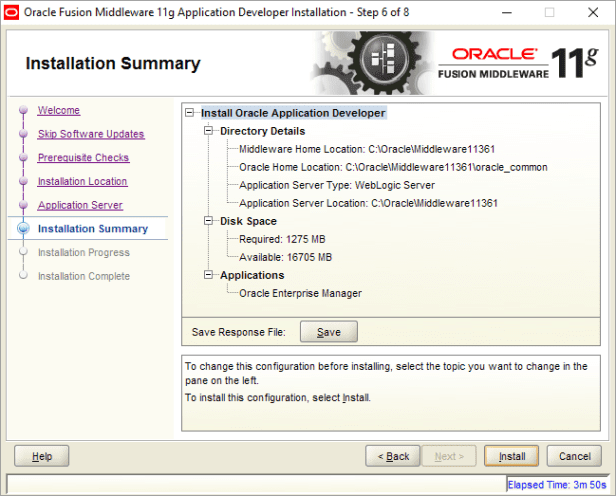616x496 pixels.
Task: Return to the Prerequisite Checks step
Action: point(83,157)
